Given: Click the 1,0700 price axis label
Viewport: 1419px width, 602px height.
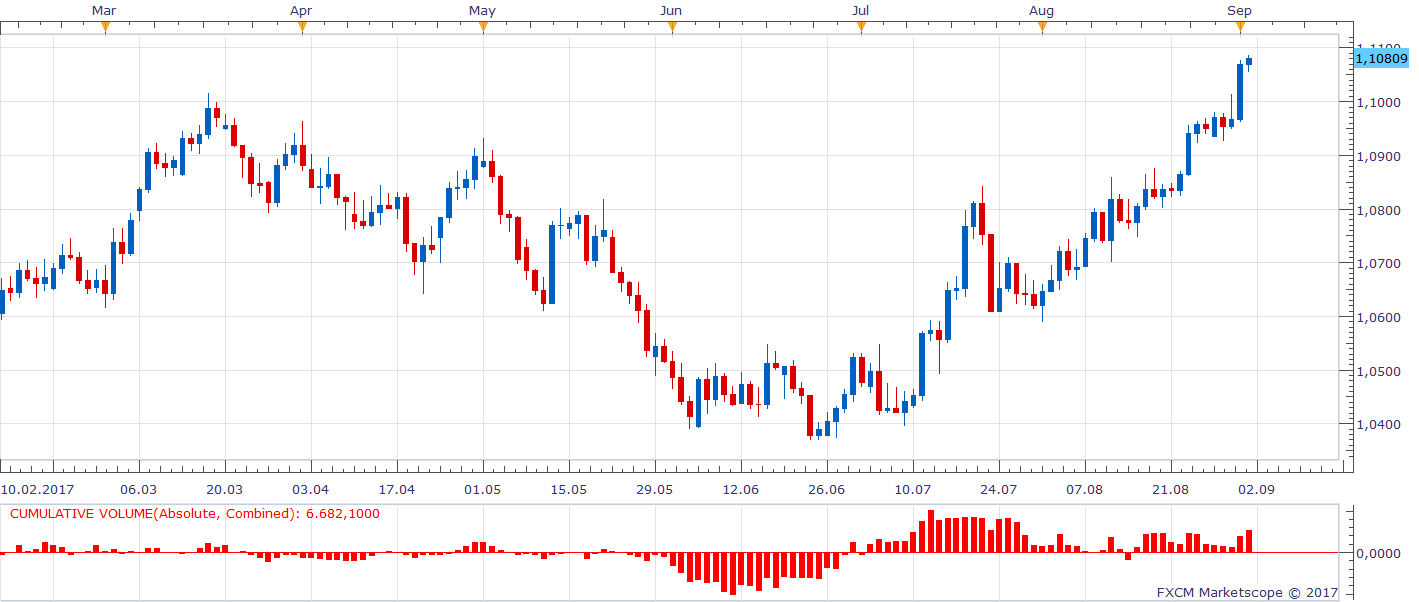Looking at the screenshot, I should (x=1380, y=264).
